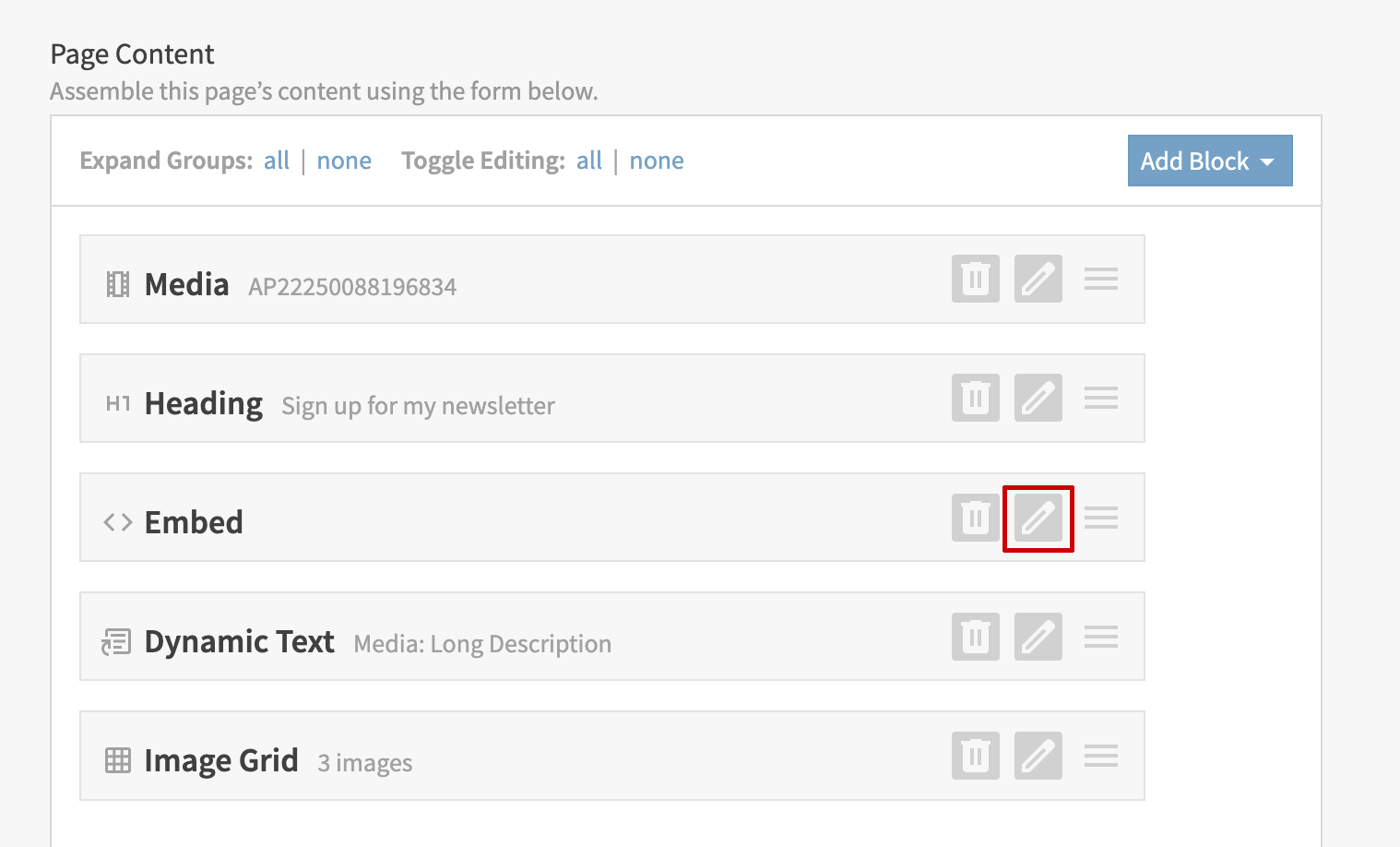Delete the Dynamic Text block
1400x847 pixels.
coord(976,637)
